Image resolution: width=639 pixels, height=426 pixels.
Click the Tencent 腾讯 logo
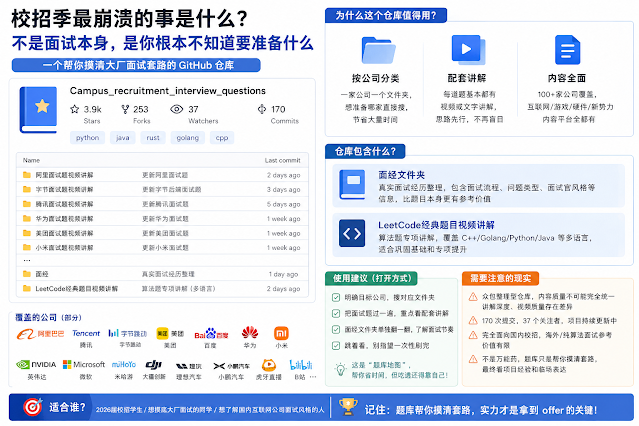[86, 333]
